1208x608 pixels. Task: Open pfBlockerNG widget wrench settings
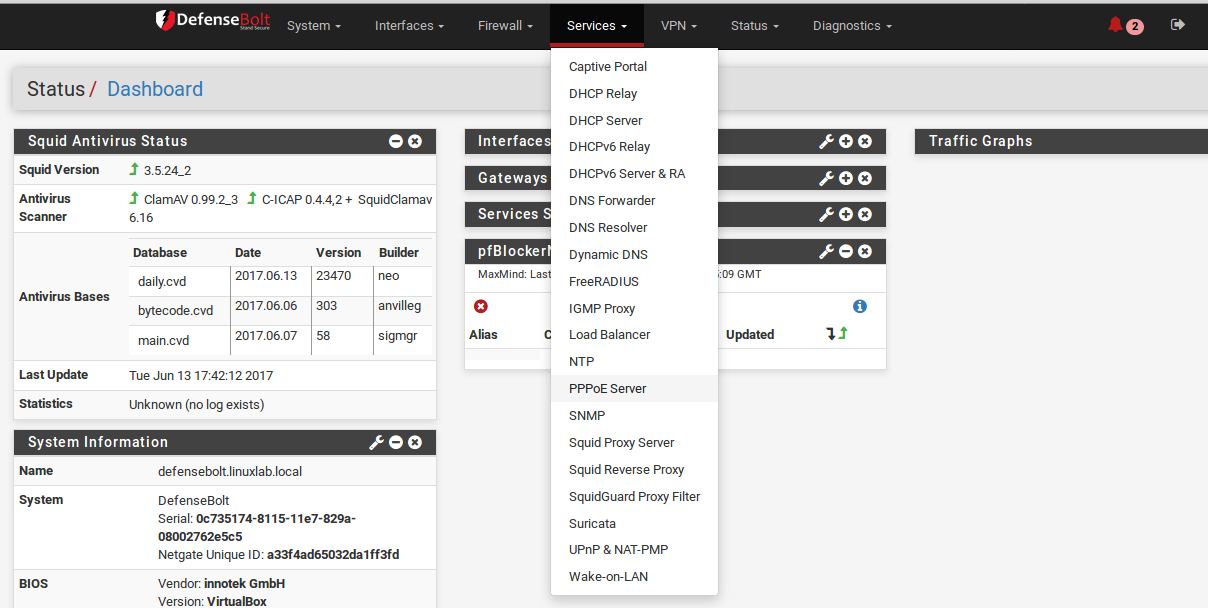(x=827, y=251)
